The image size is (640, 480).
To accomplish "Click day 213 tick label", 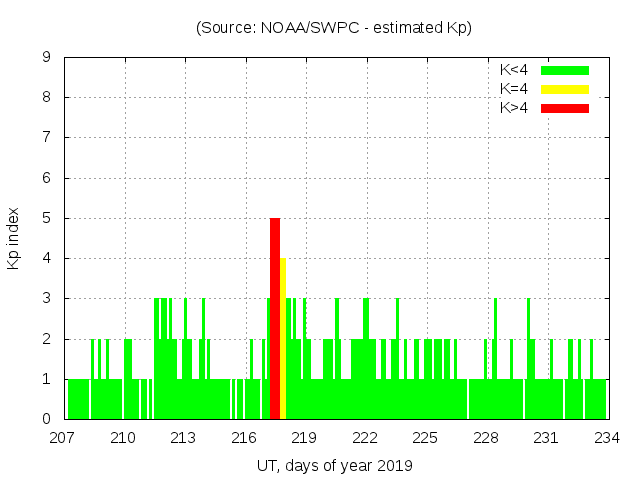I will 183,438.
